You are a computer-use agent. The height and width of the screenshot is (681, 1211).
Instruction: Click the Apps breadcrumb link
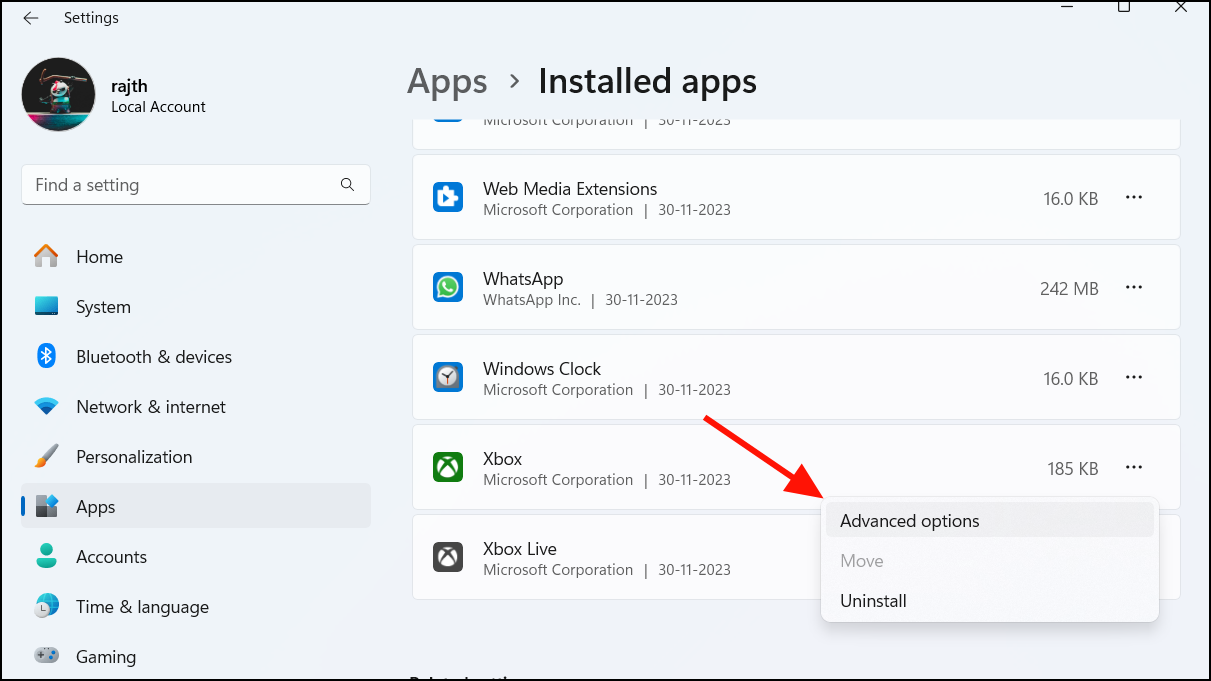pyautogui.click(x=447, y=81)
